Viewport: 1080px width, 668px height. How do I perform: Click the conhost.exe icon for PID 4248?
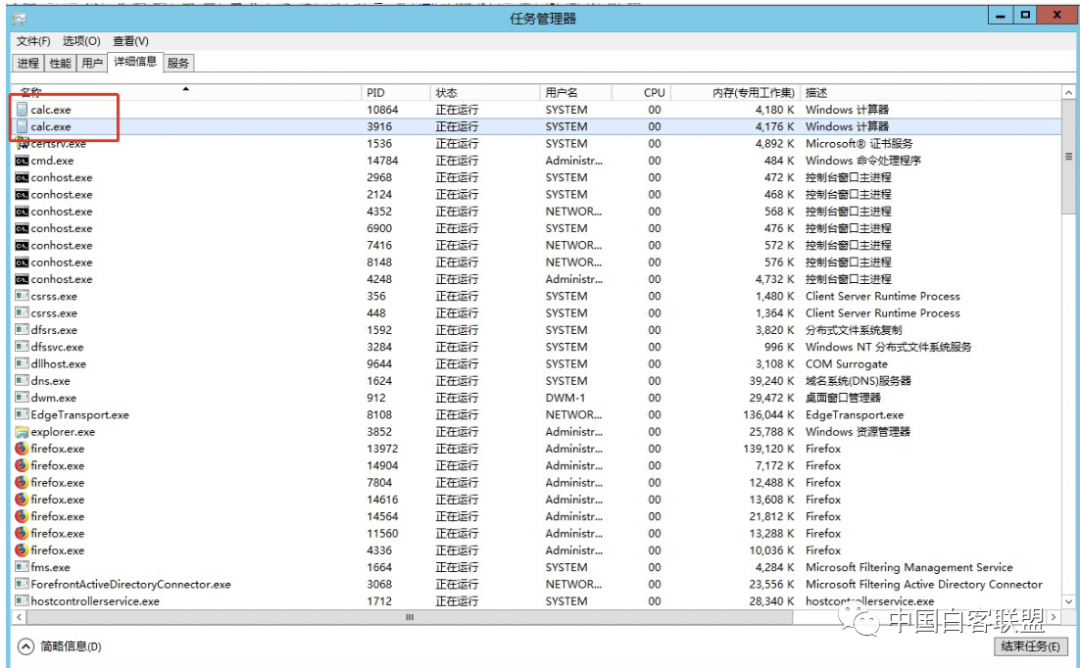tap(21, 279)
